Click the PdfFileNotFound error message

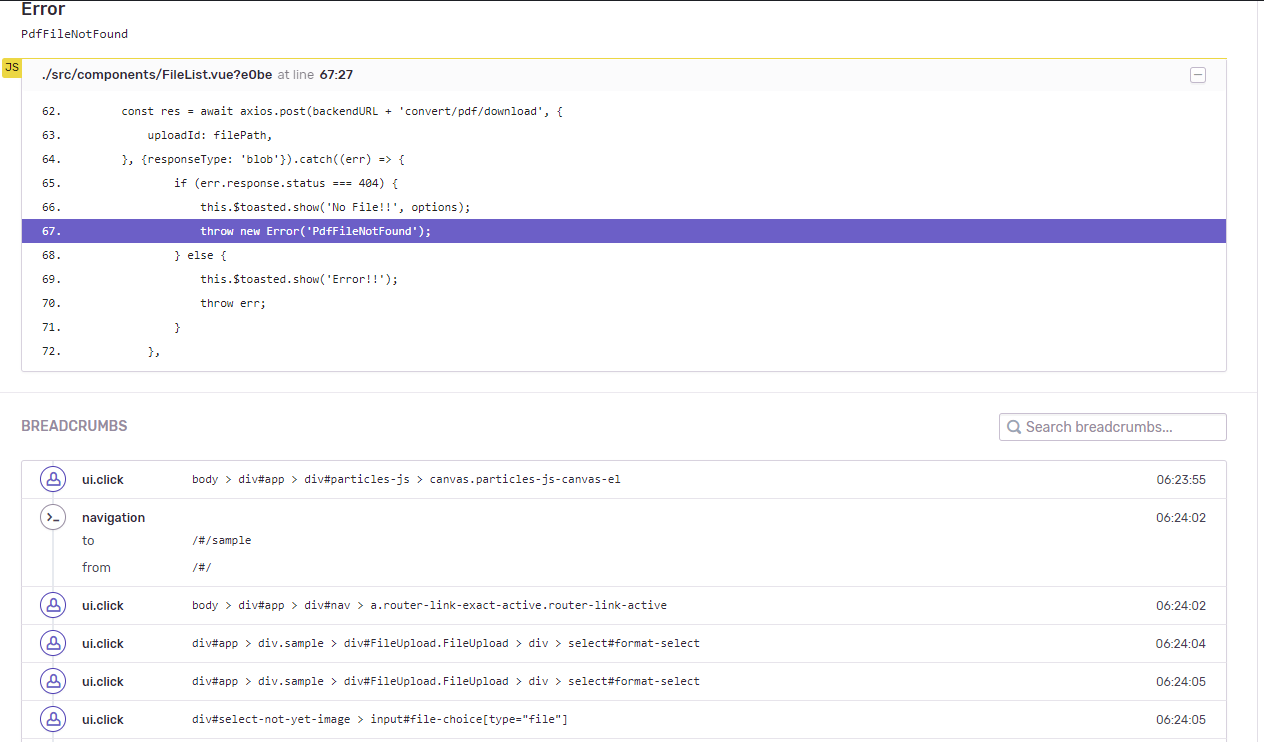pyautogui.click(x=74, y=33)
